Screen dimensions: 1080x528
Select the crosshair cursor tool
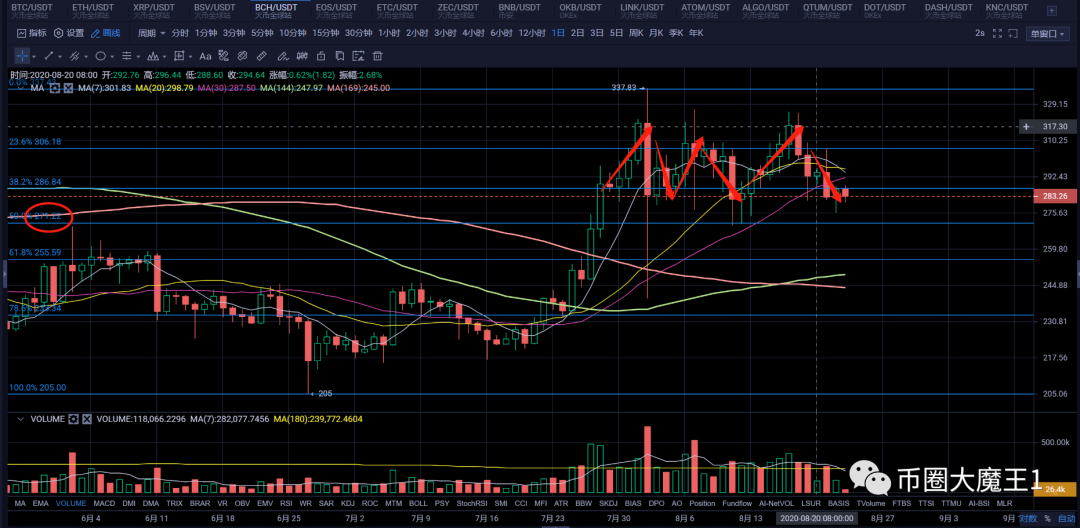[x=23, y=55]
